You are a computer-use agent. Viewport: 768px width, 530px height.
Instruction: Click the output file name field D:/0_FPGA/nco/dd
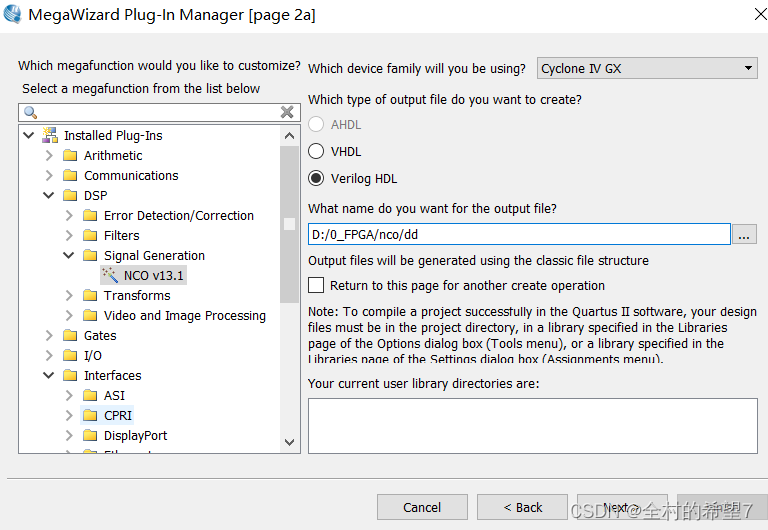point(519,234)
